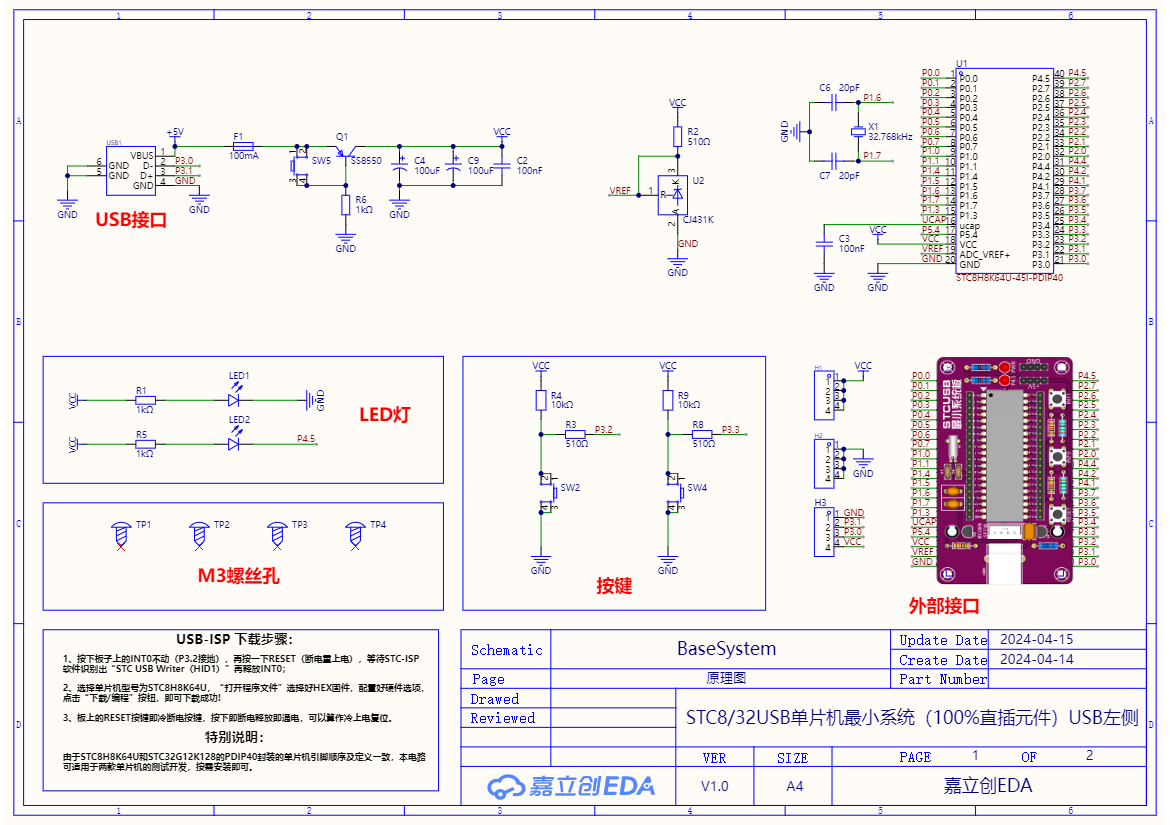
Task: Click the '+5V' power label
Action: click(x=175, y=132)
